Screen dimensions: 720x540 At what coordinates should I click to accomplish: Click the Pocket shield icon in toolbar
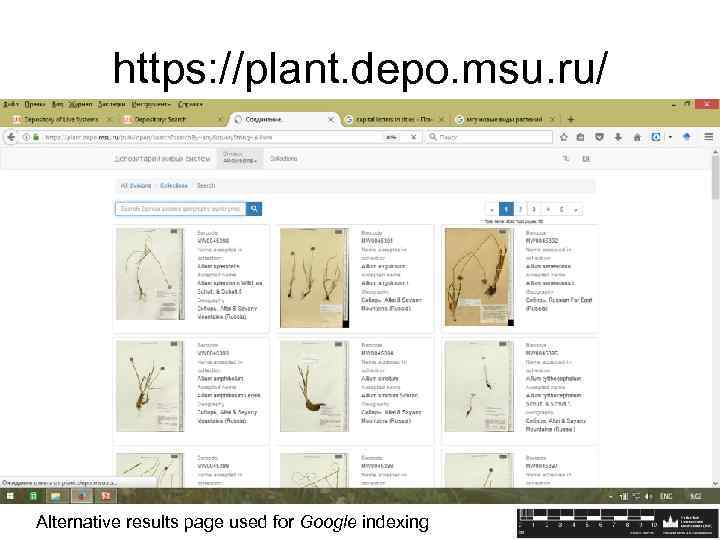tap(599, 137)
